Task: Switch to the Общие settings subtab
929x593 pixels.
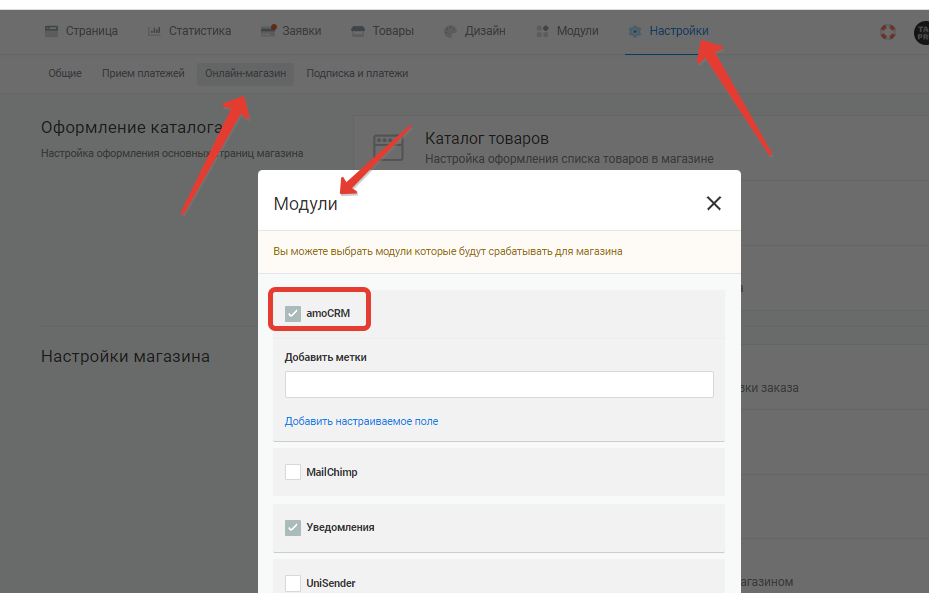Action: click(x=65, y=73)
